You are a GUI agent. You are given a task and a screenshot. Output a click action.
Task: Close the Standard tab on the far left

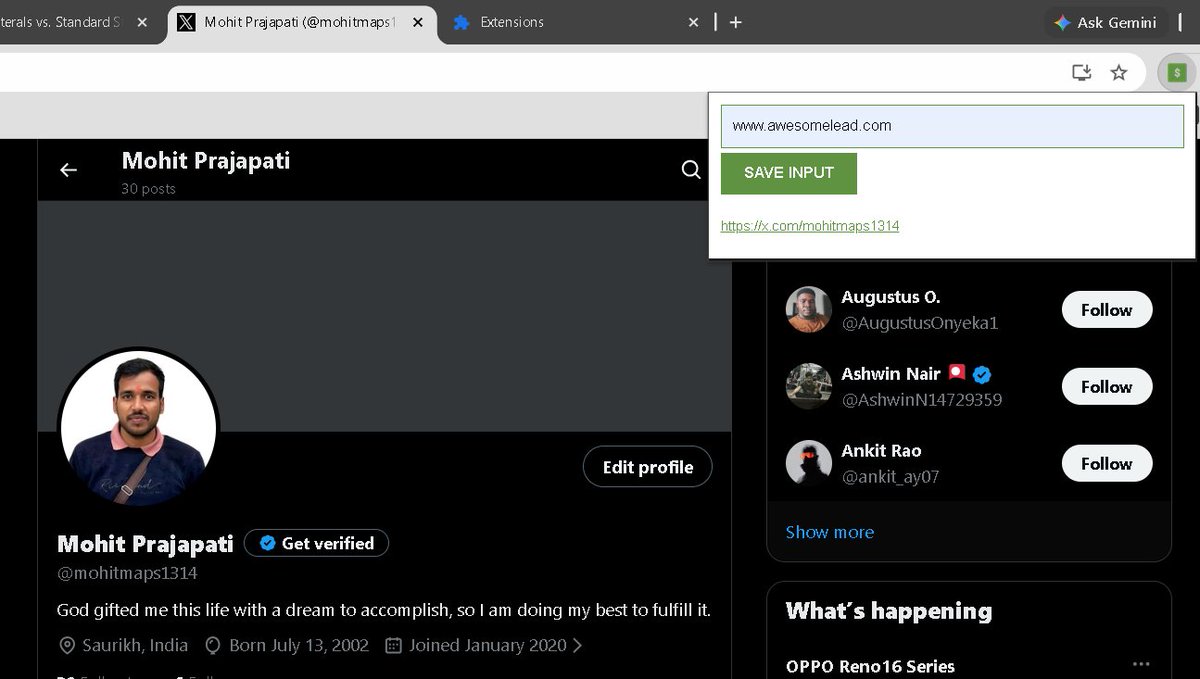coord(142,22)
